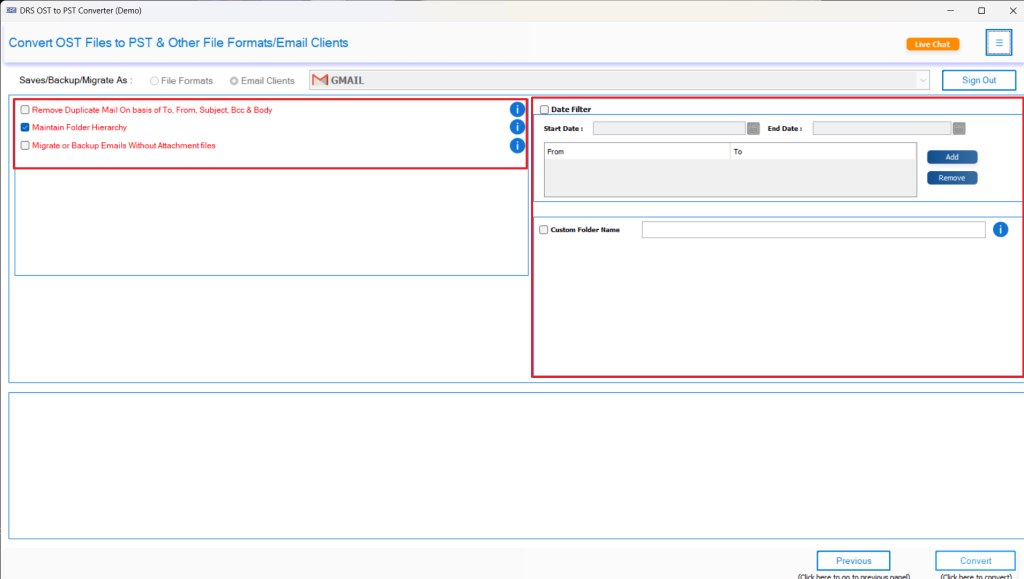Image resolution: width=1024 pixels, height=579 pixels.
Task: Click info icon beside Remove Duplicate Mail option
Action: tap(517, 109)
